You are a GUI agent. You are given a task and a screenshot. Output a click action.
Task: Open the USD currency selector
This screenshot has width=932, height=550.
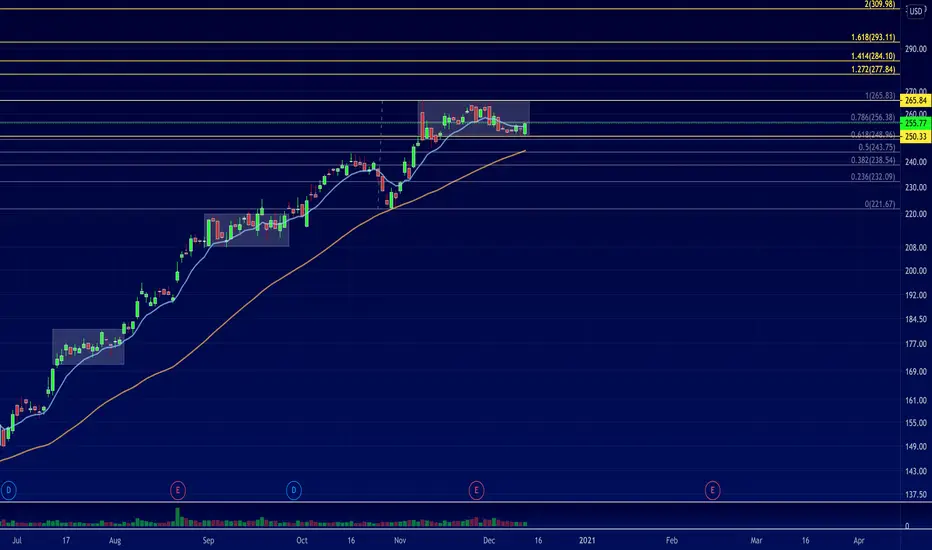pyautogui.click(x=916, y=11)
